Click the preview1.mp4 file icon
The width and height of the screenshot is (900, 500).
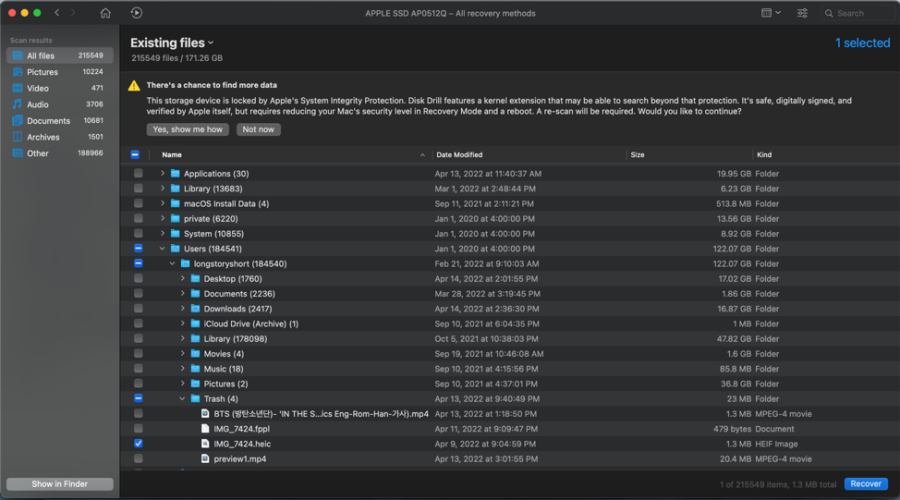[x=205, y=459]
